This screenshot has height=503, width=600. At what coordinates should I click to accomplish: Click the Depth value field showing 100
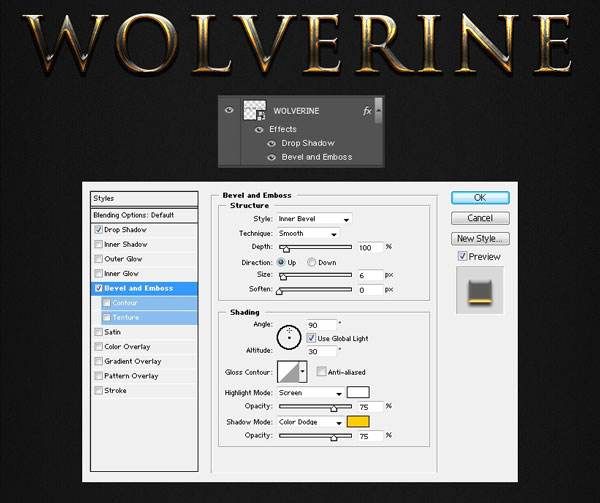pyautogui.click(x=370, y=247)
